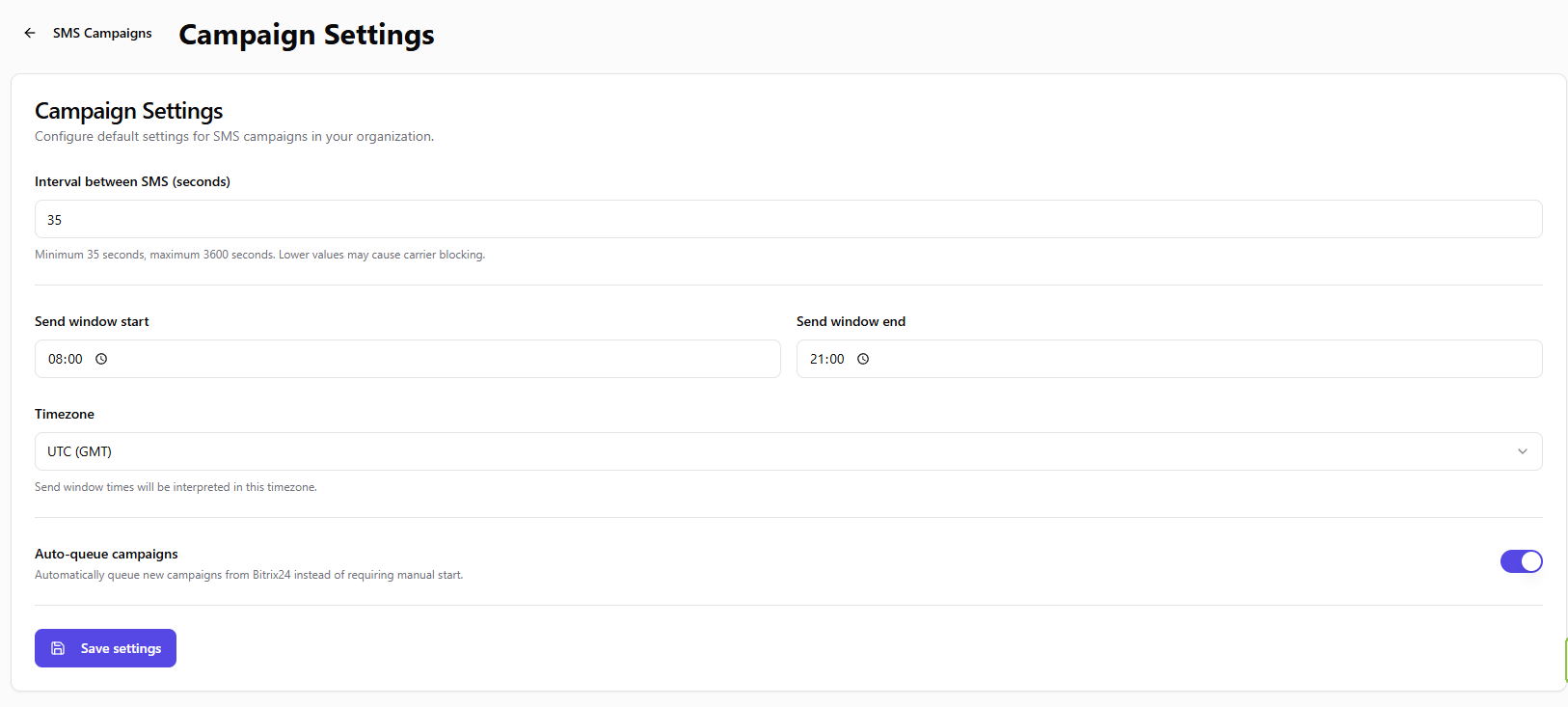1568x707 pixels.
Task: Open the UTC (GMT) timezone dropdown
Action: coord(787,451)
